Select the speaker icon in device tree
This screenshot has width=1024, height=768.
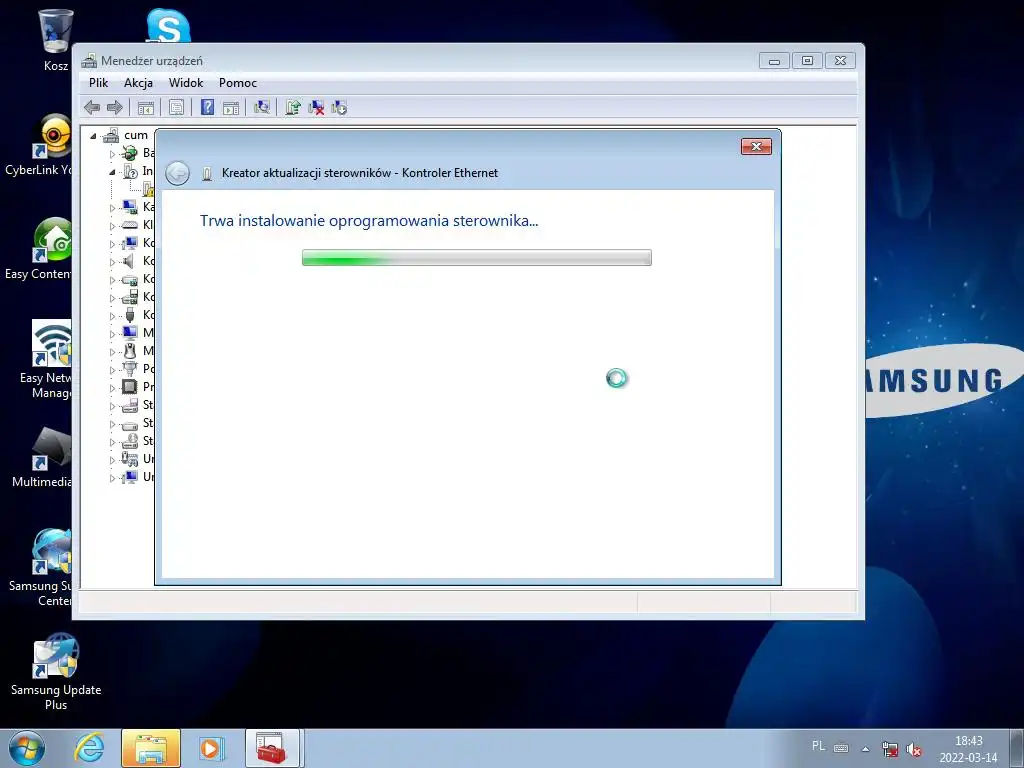click(x=130, y=261)
